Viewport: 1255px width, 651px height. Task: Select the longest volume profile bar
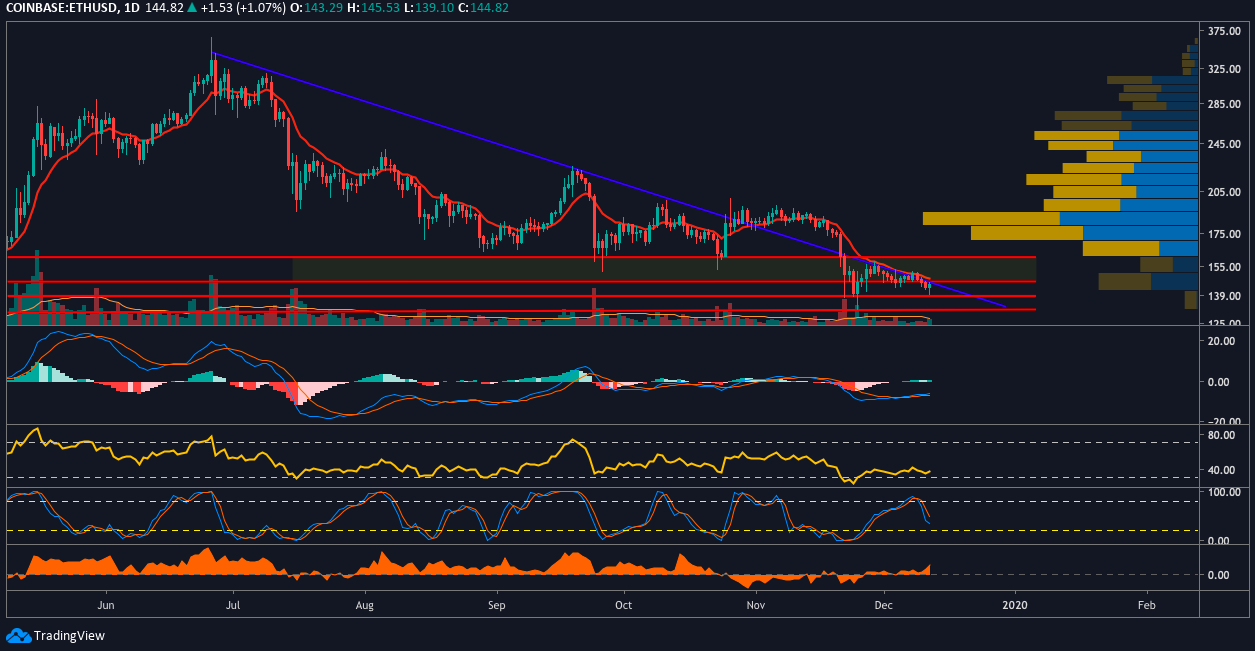1060,218
